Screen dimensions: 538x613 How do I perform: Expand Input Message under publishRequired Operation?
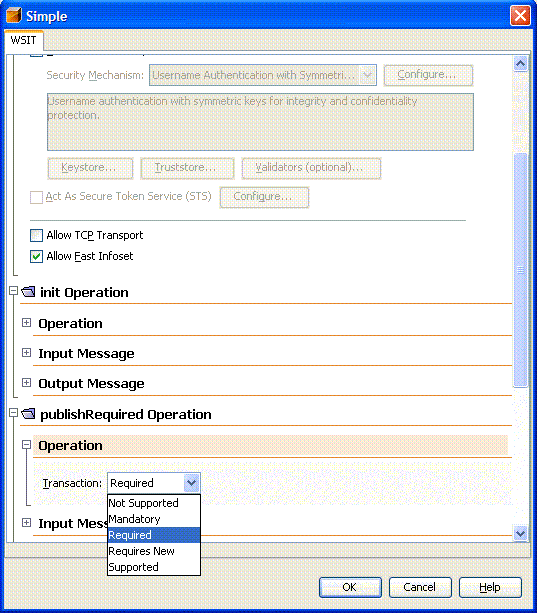26,522
